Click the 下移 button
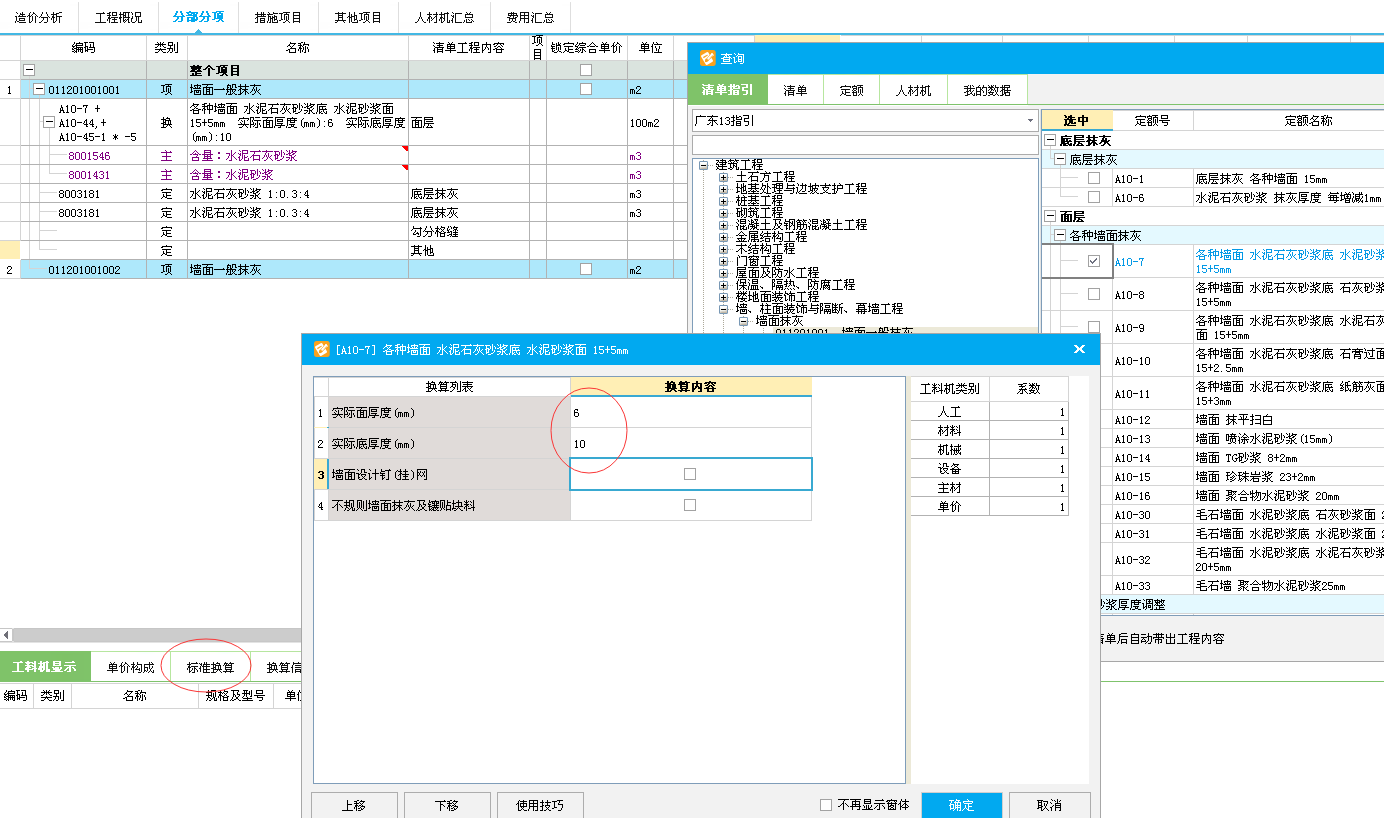The width and height of the screenshot is (1384, 818). [x=447, y=805]
